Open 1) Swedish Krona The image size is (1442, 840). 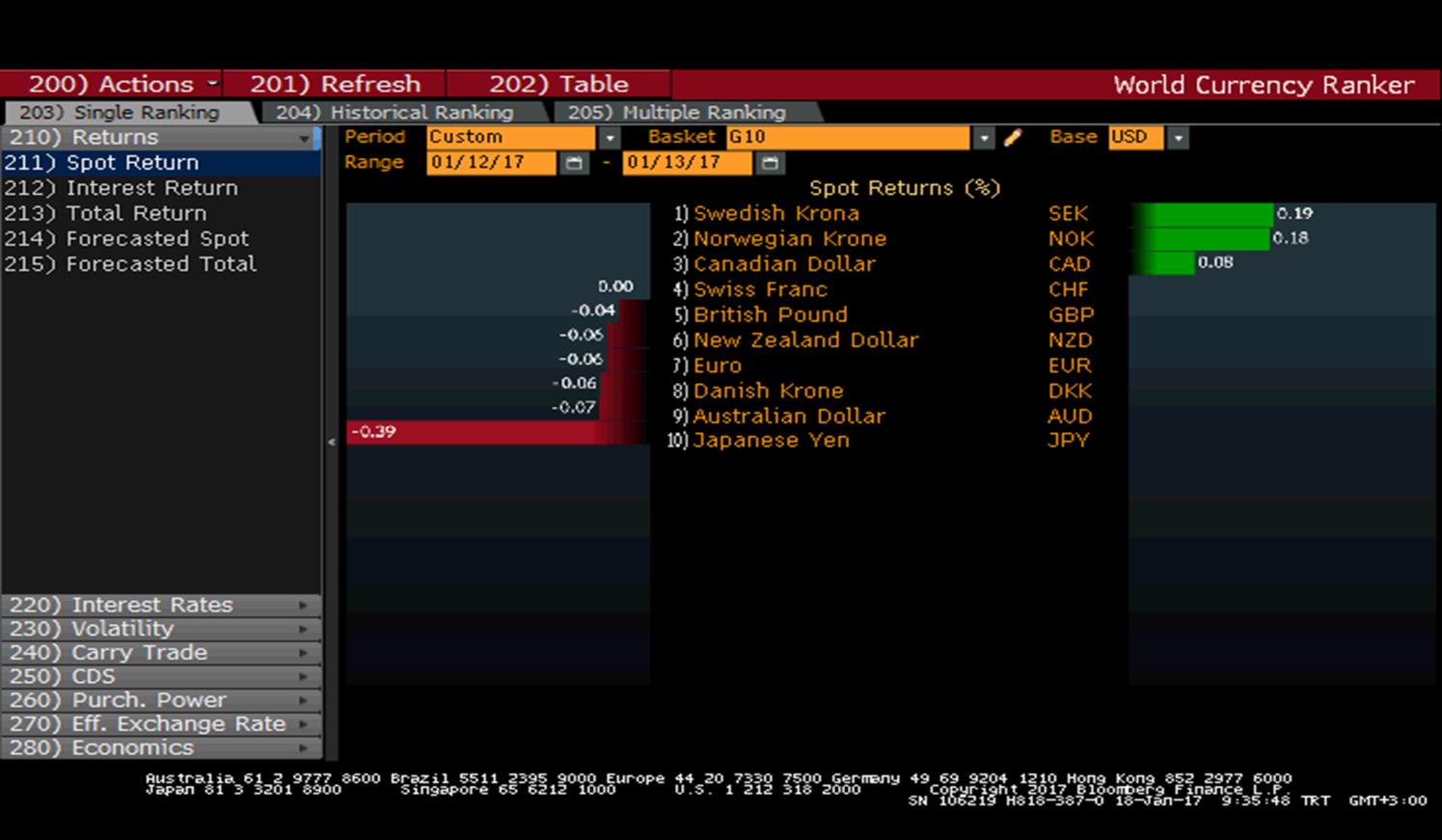tap(767, 213)
